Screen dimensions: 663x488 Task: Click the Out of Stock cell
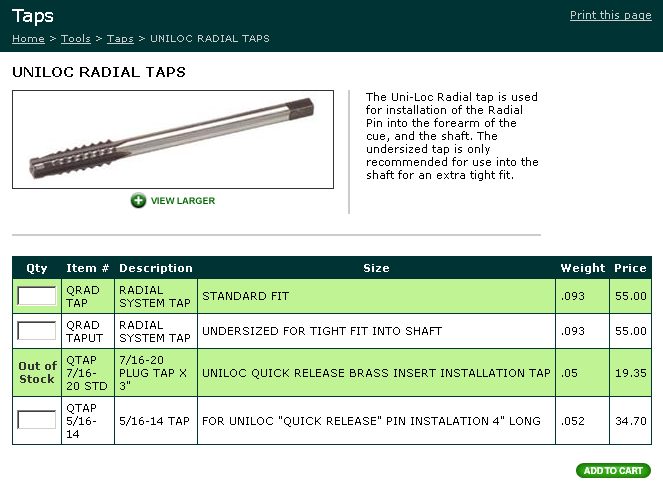coord(37,372)
